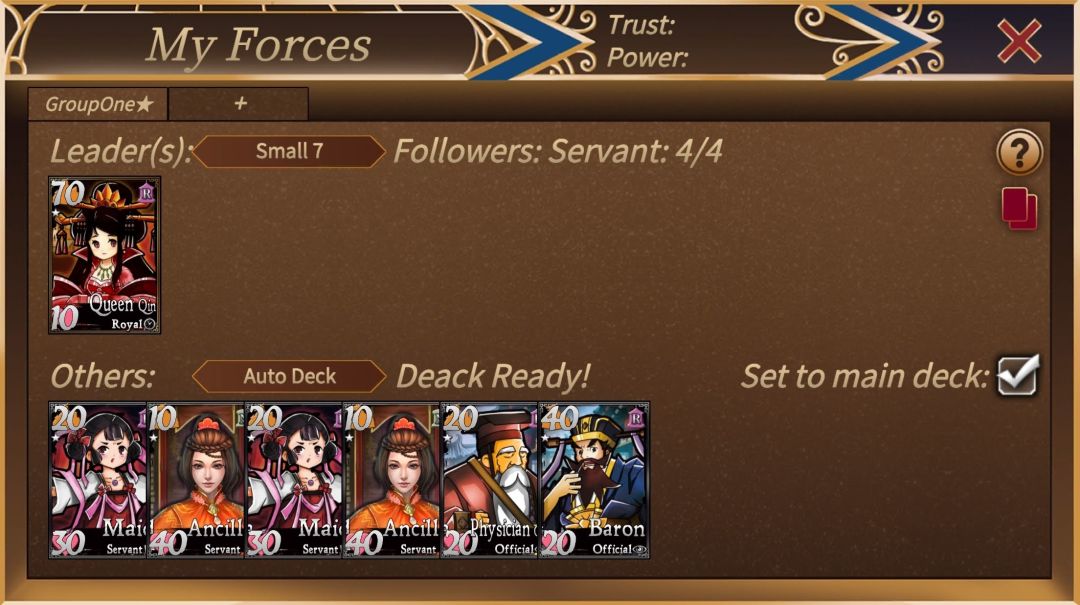
Task: Select the Baron official card
Action: pos(594,480)
